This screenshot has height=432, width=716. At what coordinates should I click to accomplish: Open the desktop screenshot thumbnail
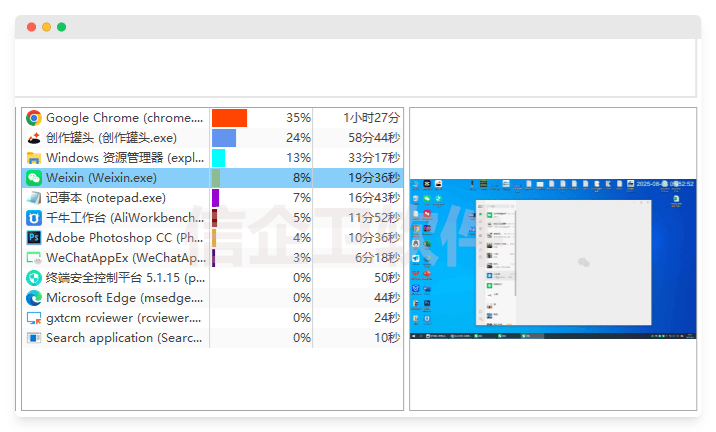pos(553,260)
